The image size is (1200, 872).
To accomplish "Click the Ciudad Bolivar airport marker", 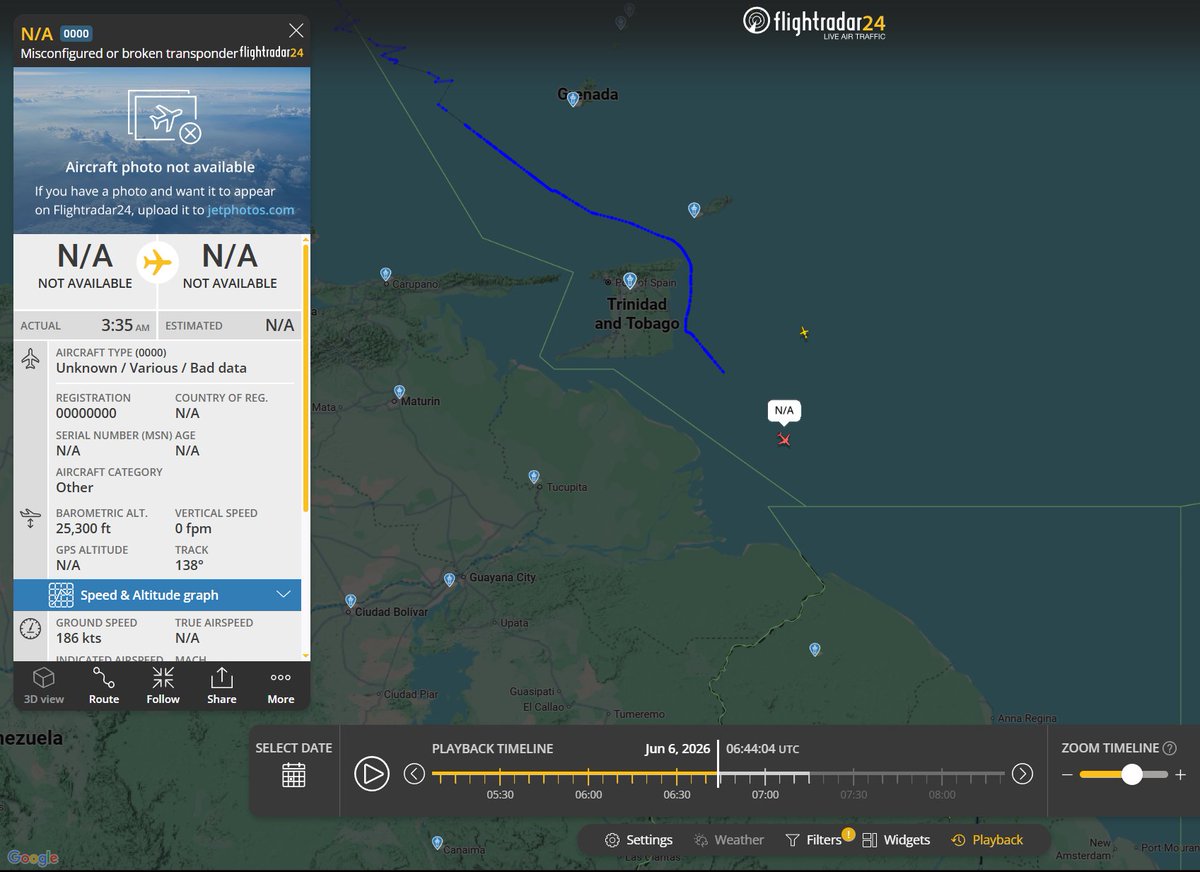I will click(350, 601).
